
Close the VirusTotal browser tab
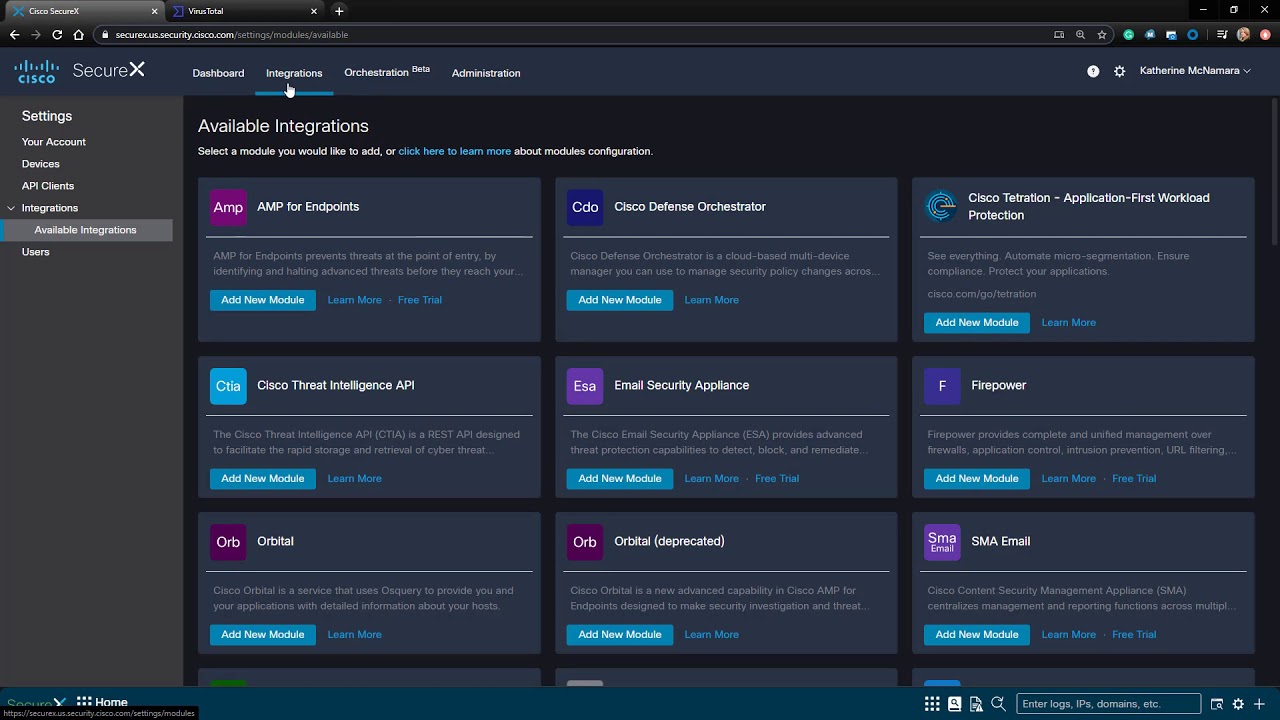(x=313, y=11)
